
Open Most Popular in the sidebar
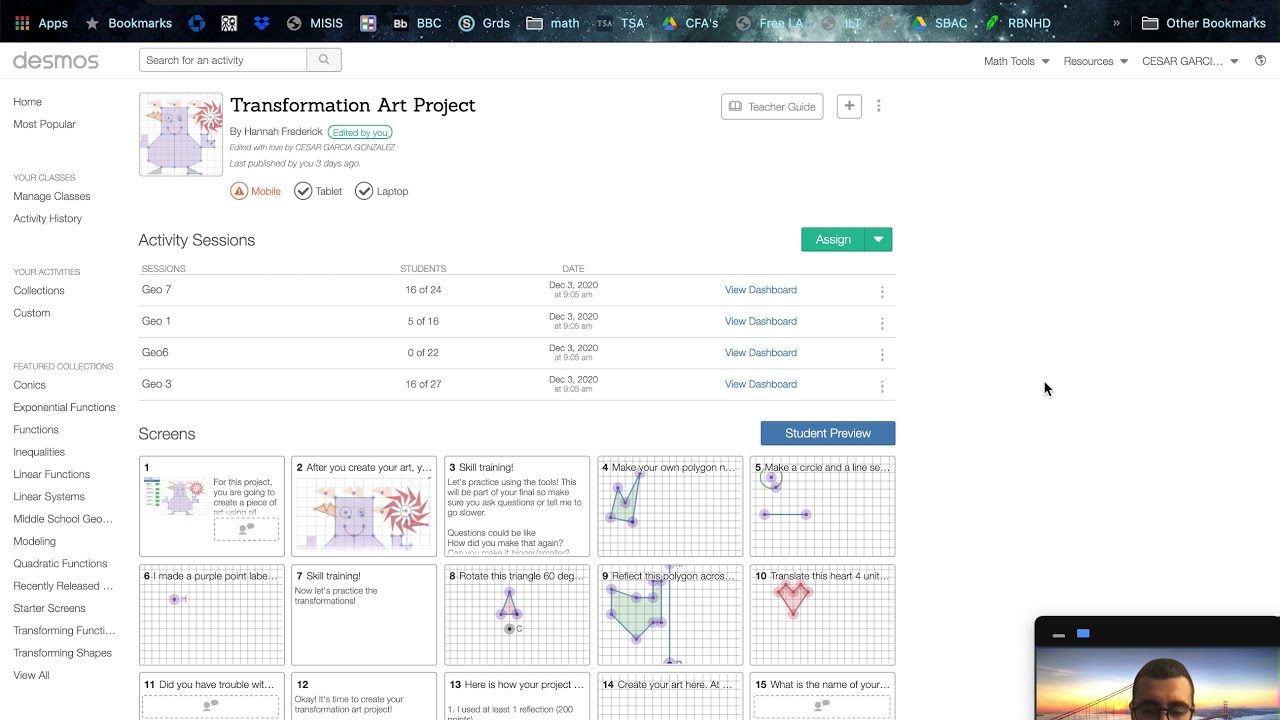click(44, 124)
